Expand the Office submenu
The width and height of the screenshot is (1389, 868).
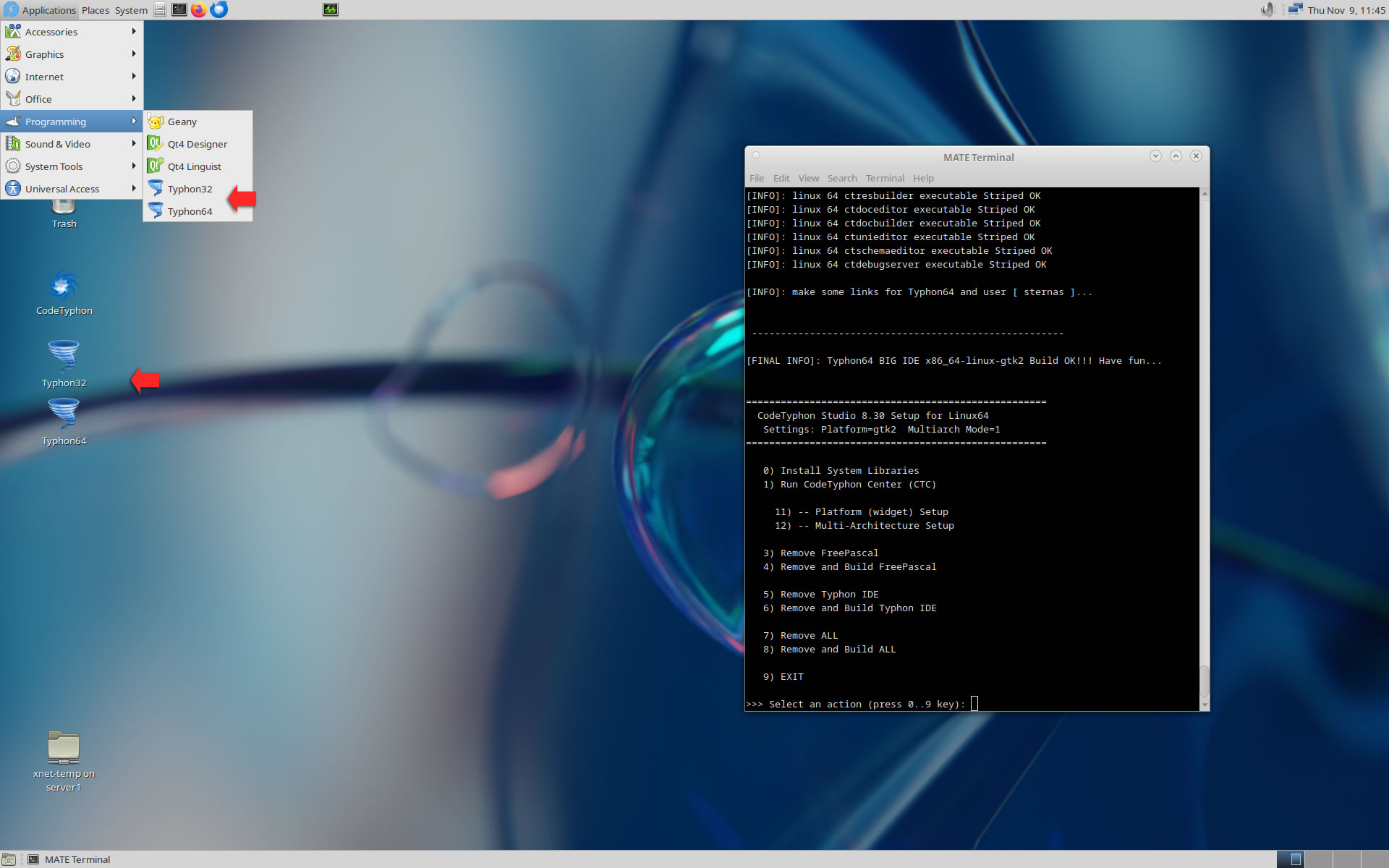click(72, 99)
